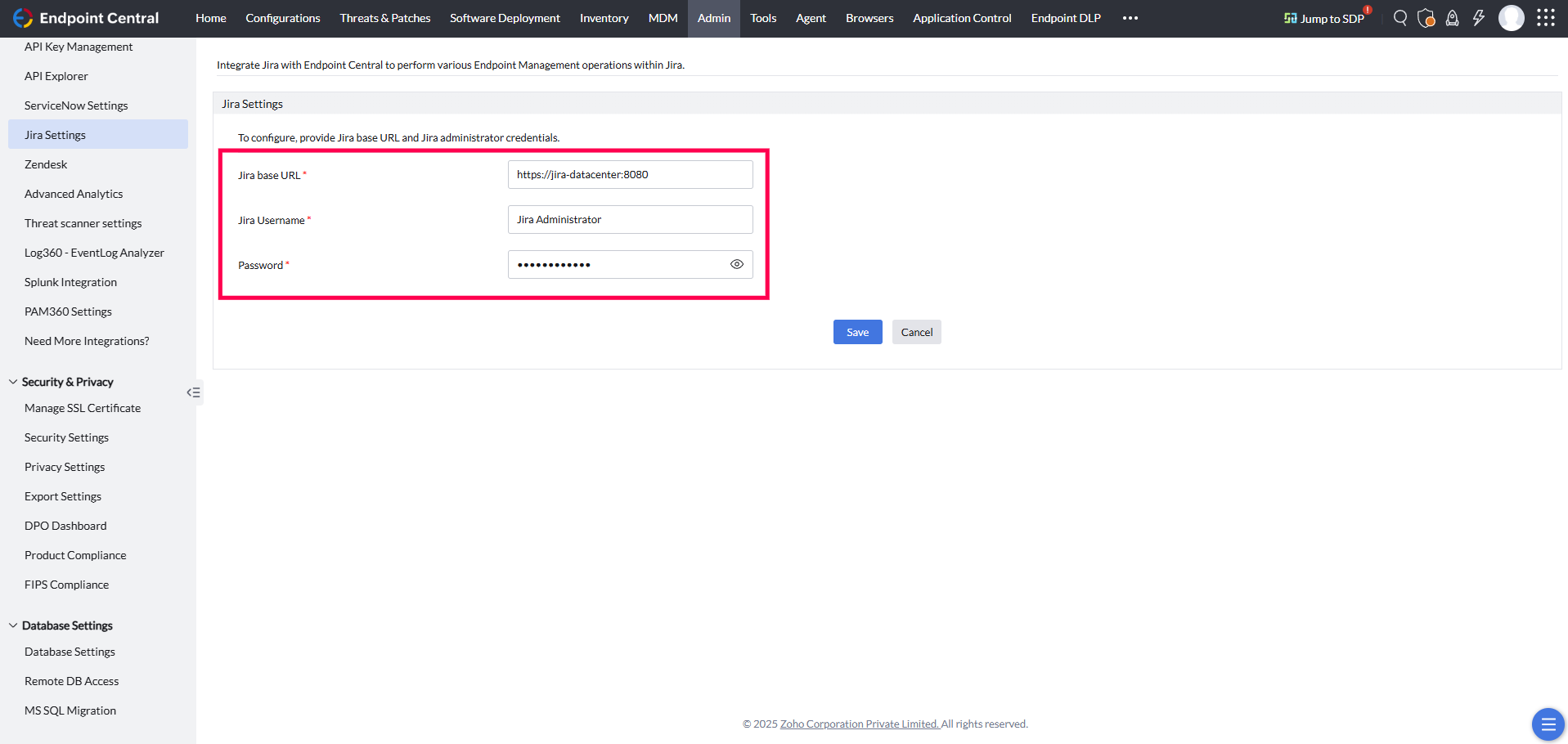Viewport: 1568px width, 744px height.
Task: Show the Jira password with the eye icon
Action: pyautogui.click(x=737, y=264)
